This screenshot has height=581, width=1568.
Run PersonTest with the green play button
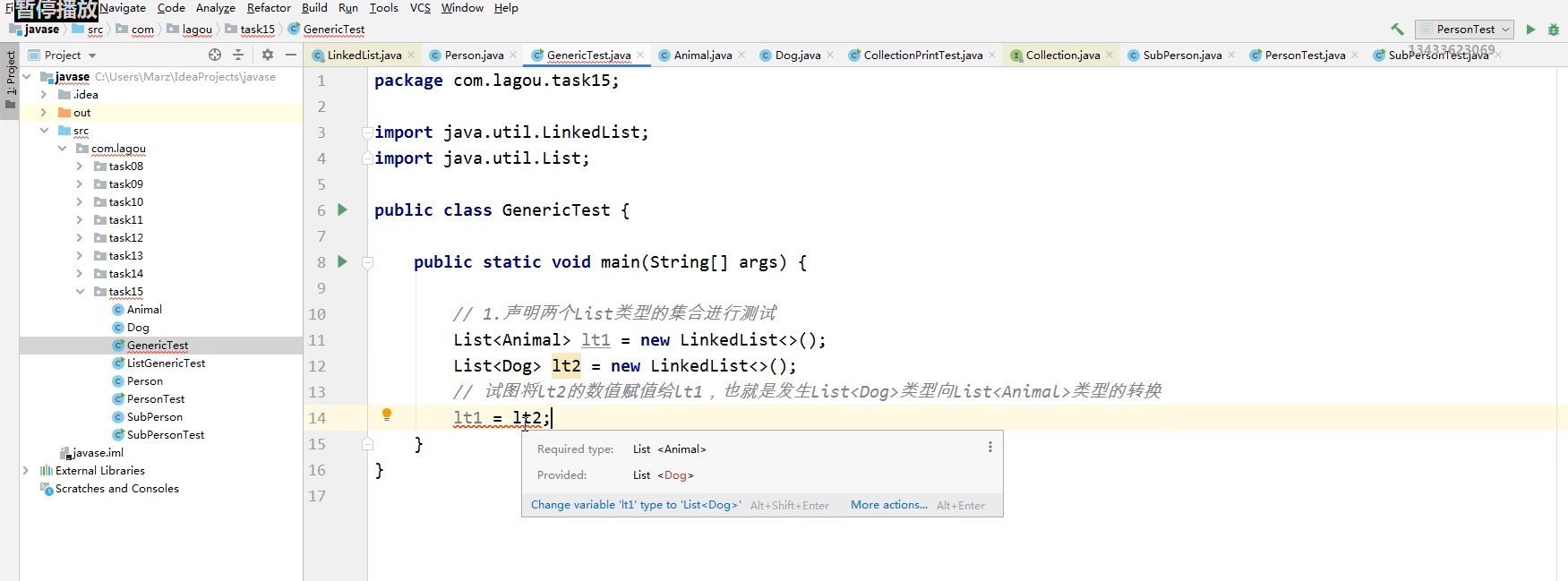coord(1530,30)
